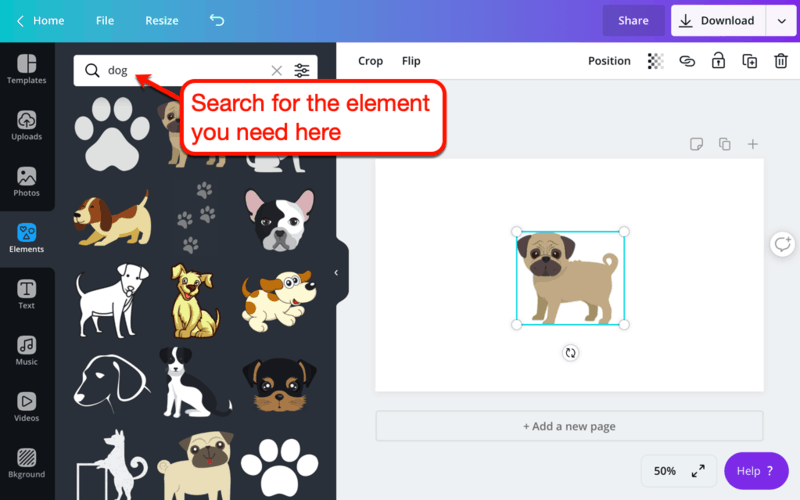The height and width of the screenshot is (500, 800).
Task: Click the magnifier search icon
Action: [x=92, y=70]
